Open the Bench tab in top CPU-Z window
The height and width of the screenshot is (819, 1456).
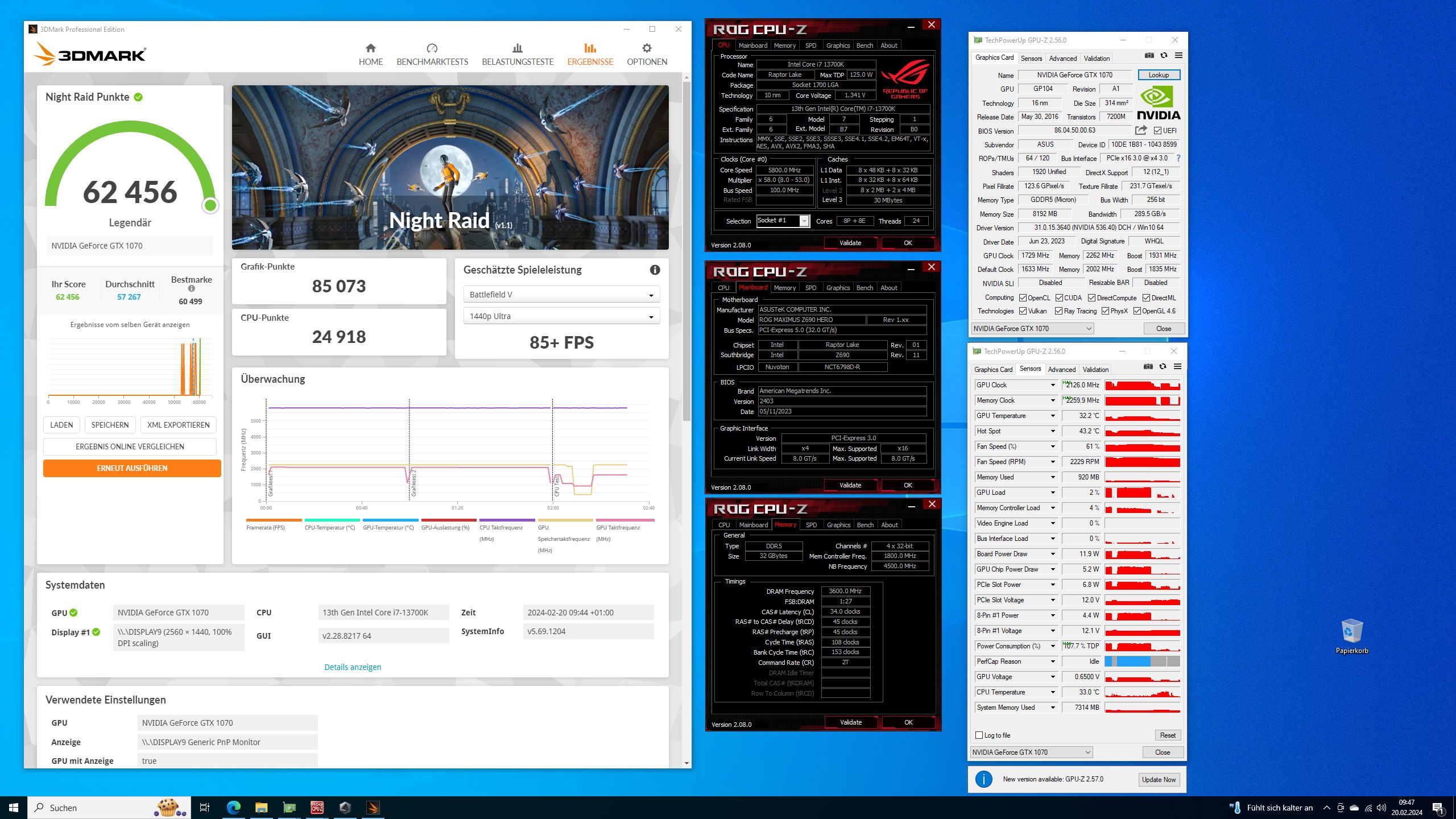pyautogui.click(x=864, y=45)
